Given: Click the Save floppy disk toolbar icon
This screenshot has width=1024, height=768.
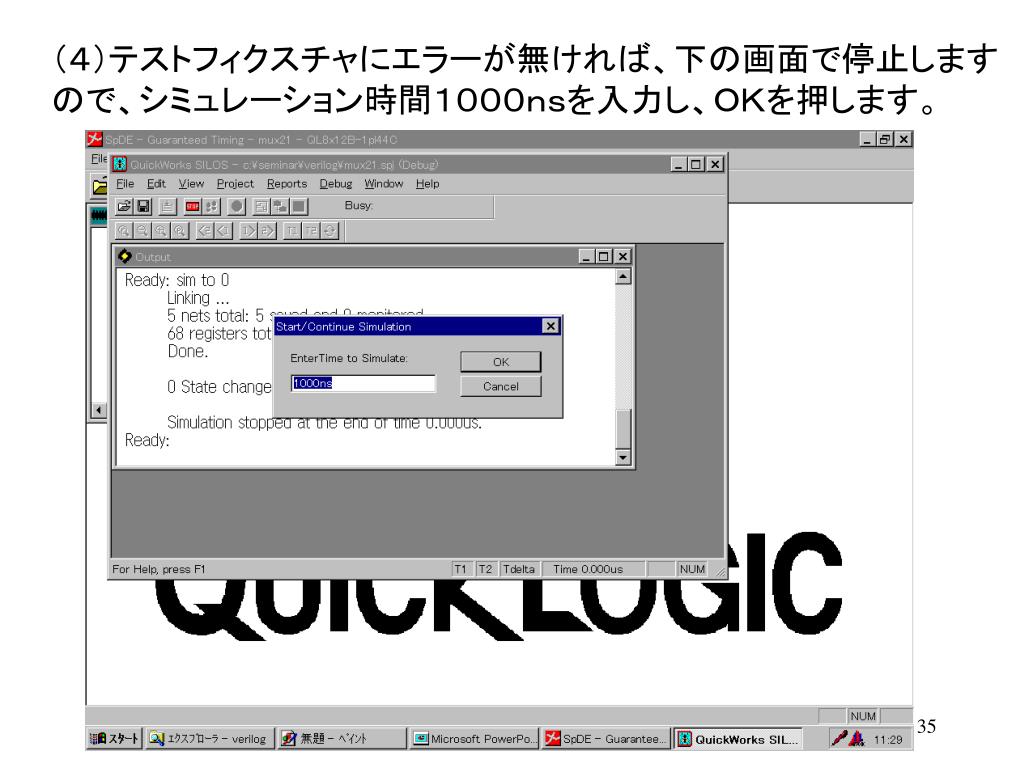Looking at the screenshot, I should (143, 206).
